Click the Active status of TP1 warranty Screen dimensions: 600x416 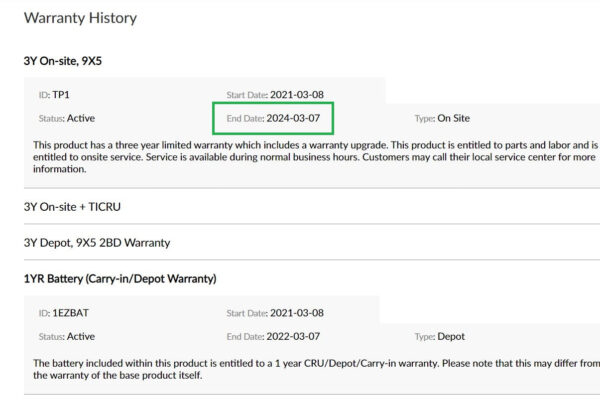(81, 118)
